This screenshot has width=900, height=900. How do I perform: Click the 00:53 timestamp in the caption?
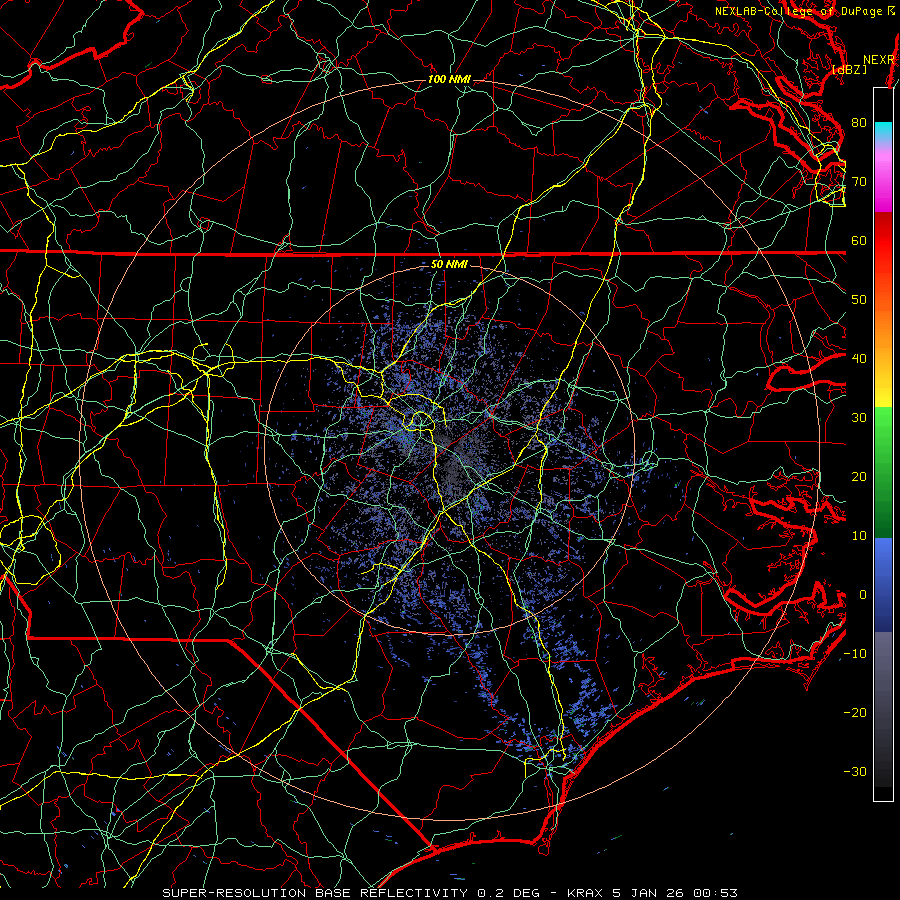point(715,893)
